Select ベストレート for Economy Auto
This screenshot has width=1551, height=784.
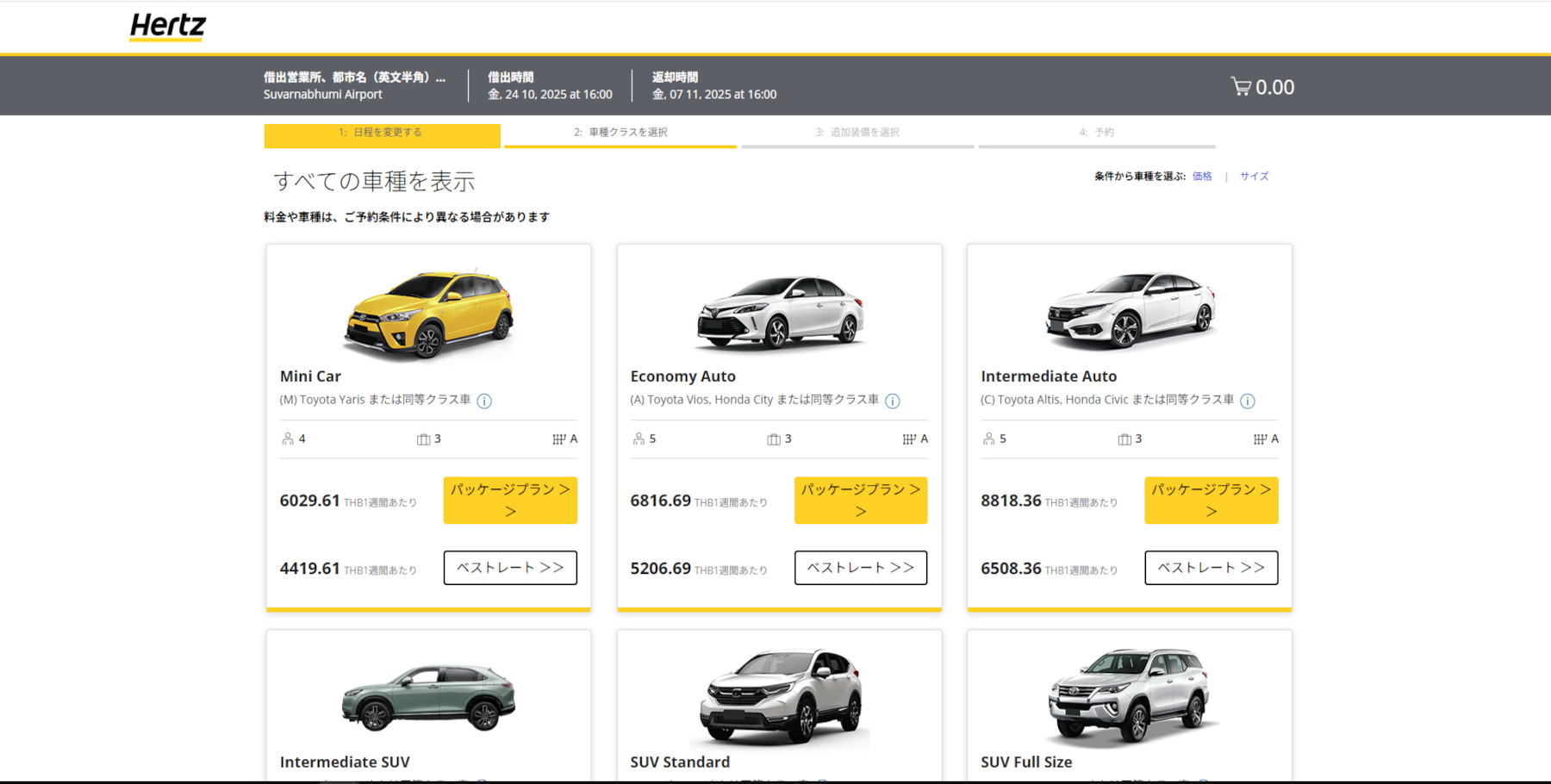pyautogui.click(x=859, y=567)
